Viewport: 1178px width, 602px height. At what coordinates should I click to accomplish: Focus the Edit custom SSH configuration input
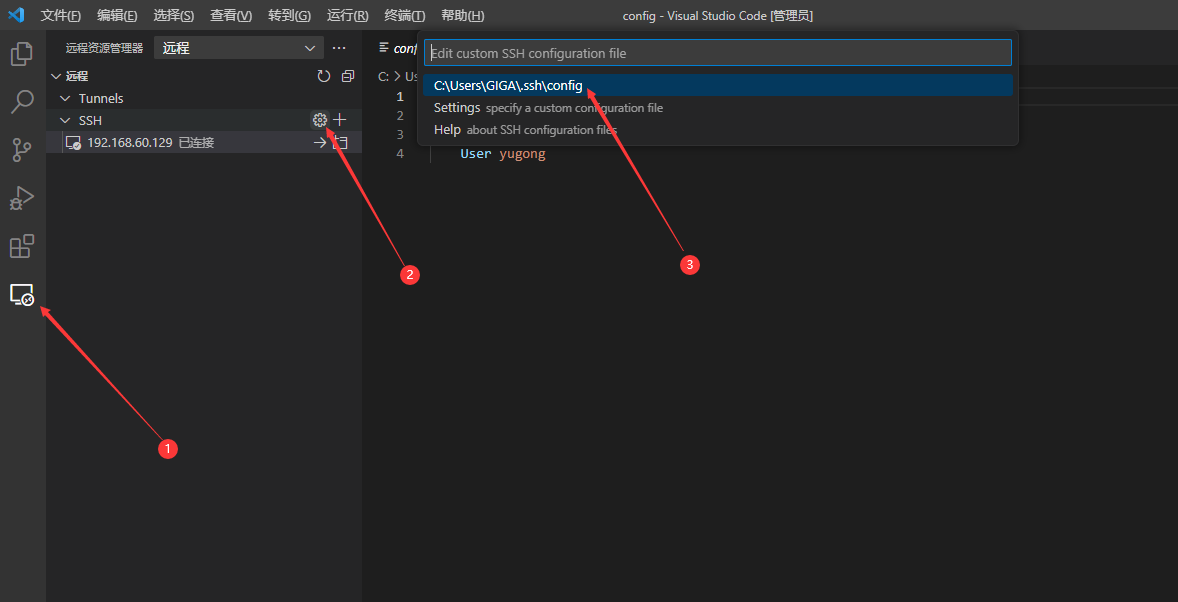pyautogui.click(x=717, y=53)
